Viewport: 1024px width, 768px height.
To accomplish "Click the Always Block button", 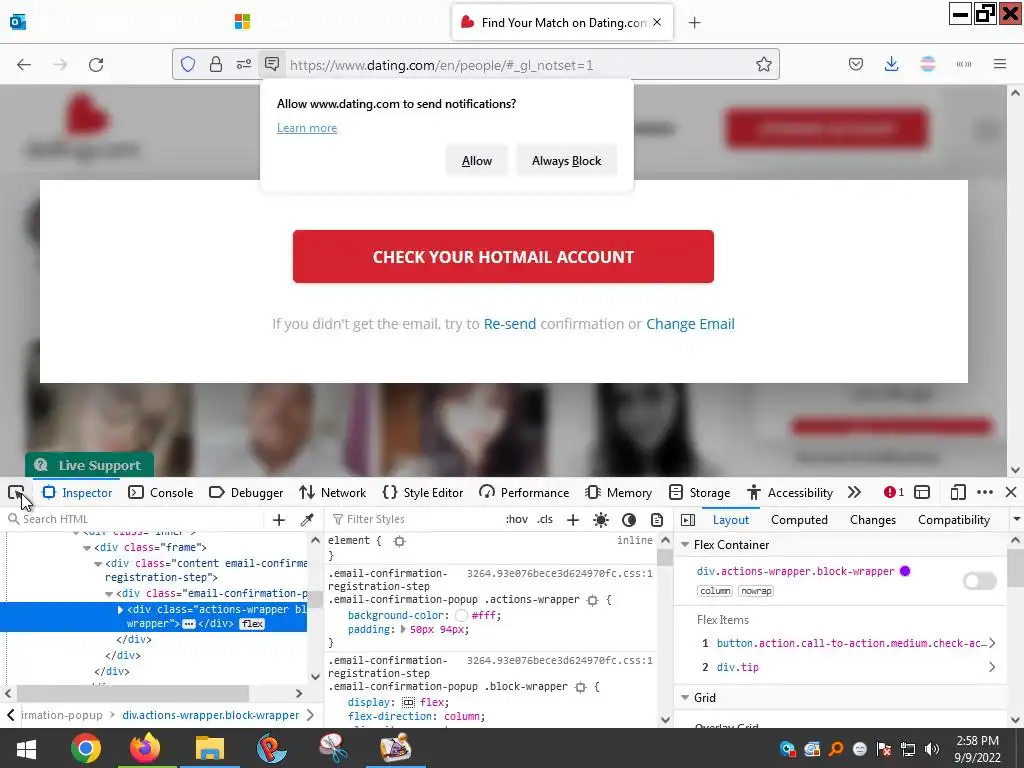I will [566, 161].
